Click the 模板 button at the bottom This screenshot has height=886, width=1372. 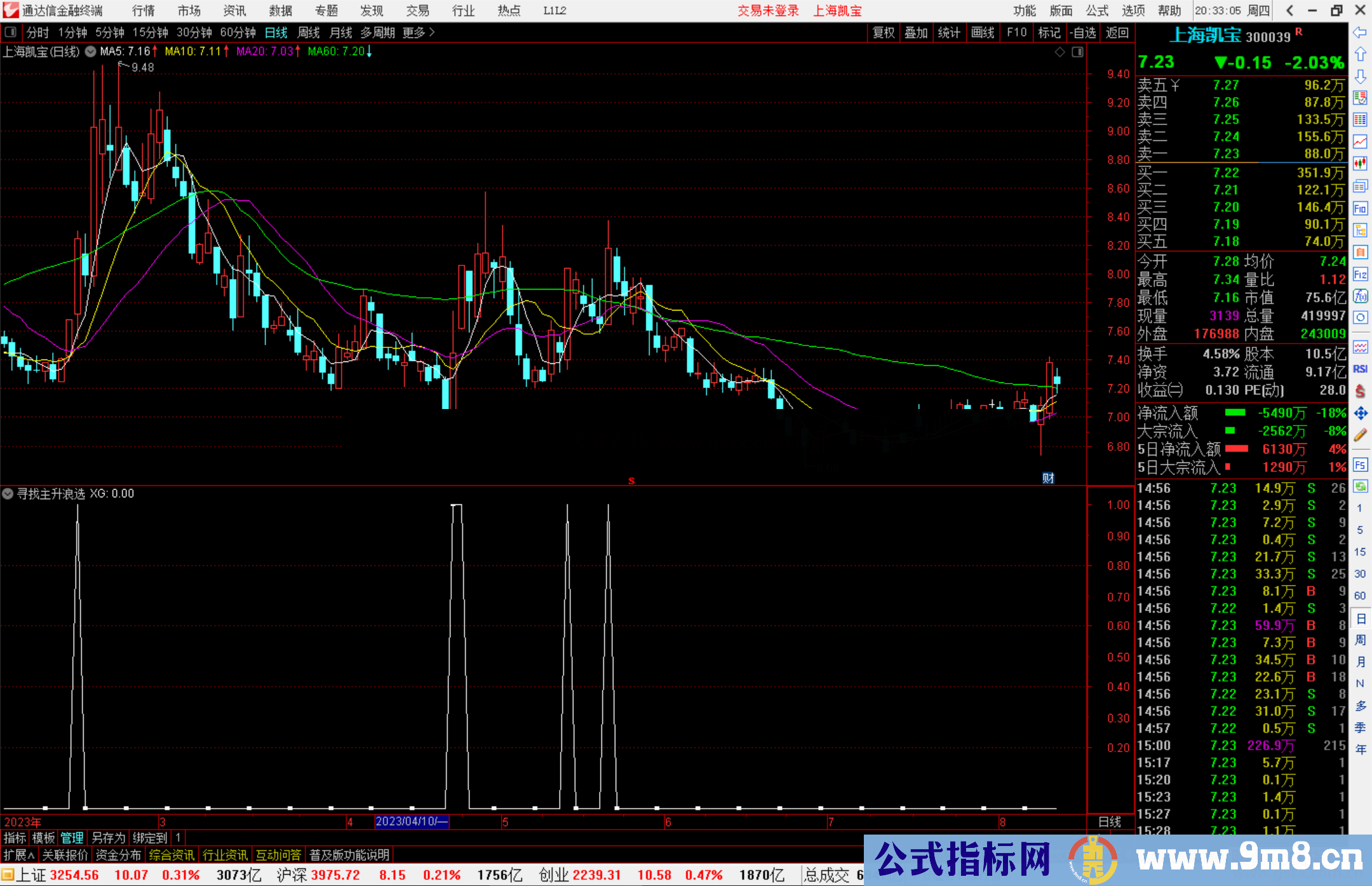click(43, 838)
